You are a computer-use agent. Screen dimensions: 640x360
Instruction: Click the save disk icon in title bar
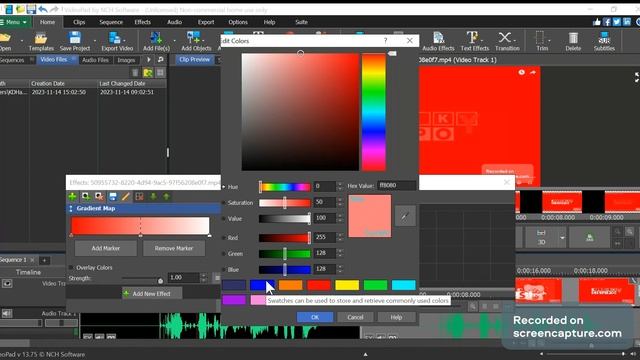click(31, 9)
